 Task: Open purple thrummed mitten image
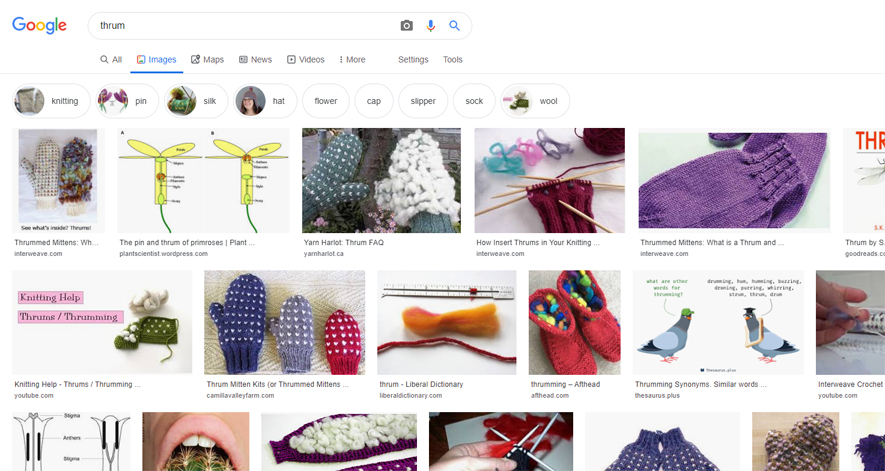click(734, 181)
